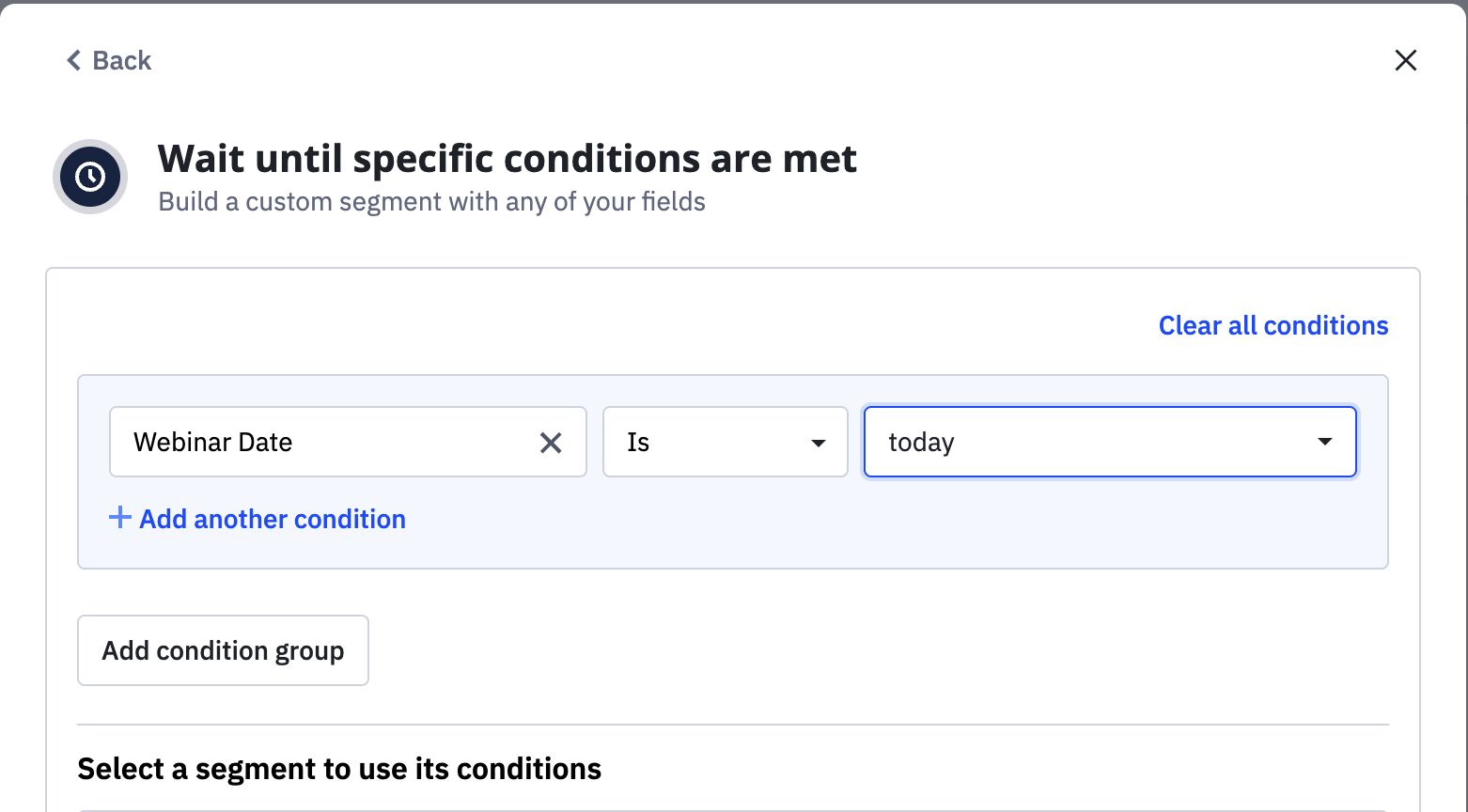Image resolution: width=1468 pixels, height=812 pixels.
Task: Click the 'Wait until specific conditions are met' title
Action: point(507,159)
